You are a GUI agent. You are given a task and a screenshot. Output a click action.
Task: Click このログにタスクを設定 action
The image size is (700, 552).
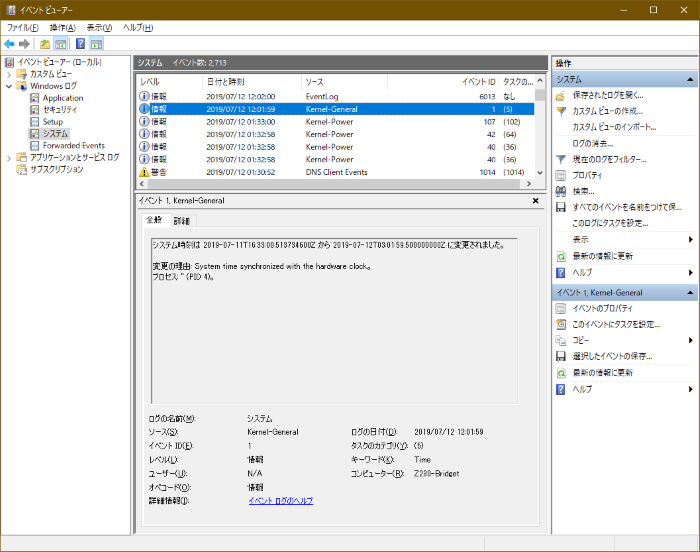click(x=610, y=223)
